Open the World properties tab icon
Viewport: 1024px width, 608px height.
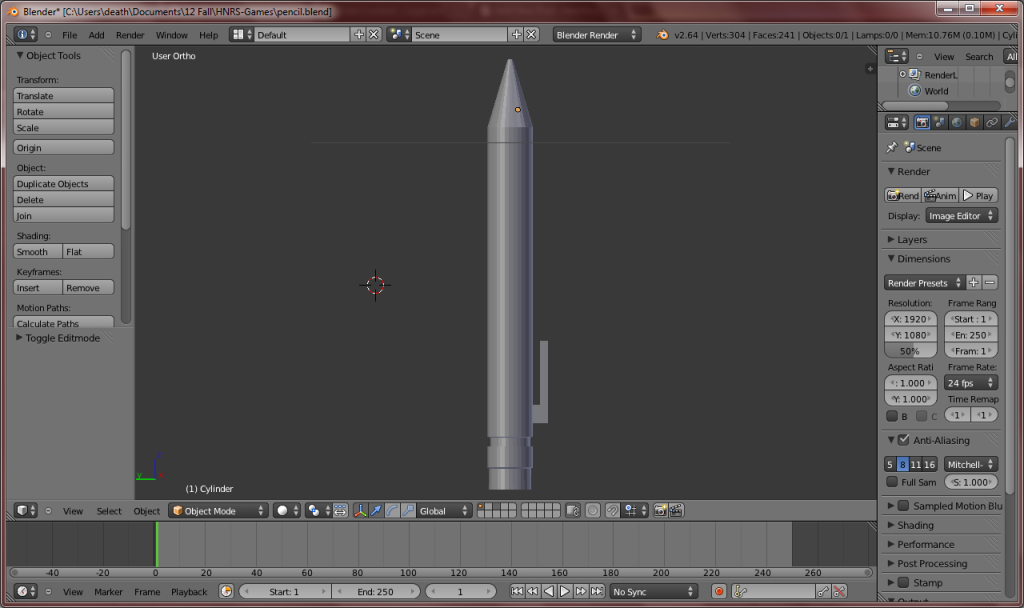[x=957, y=122]
